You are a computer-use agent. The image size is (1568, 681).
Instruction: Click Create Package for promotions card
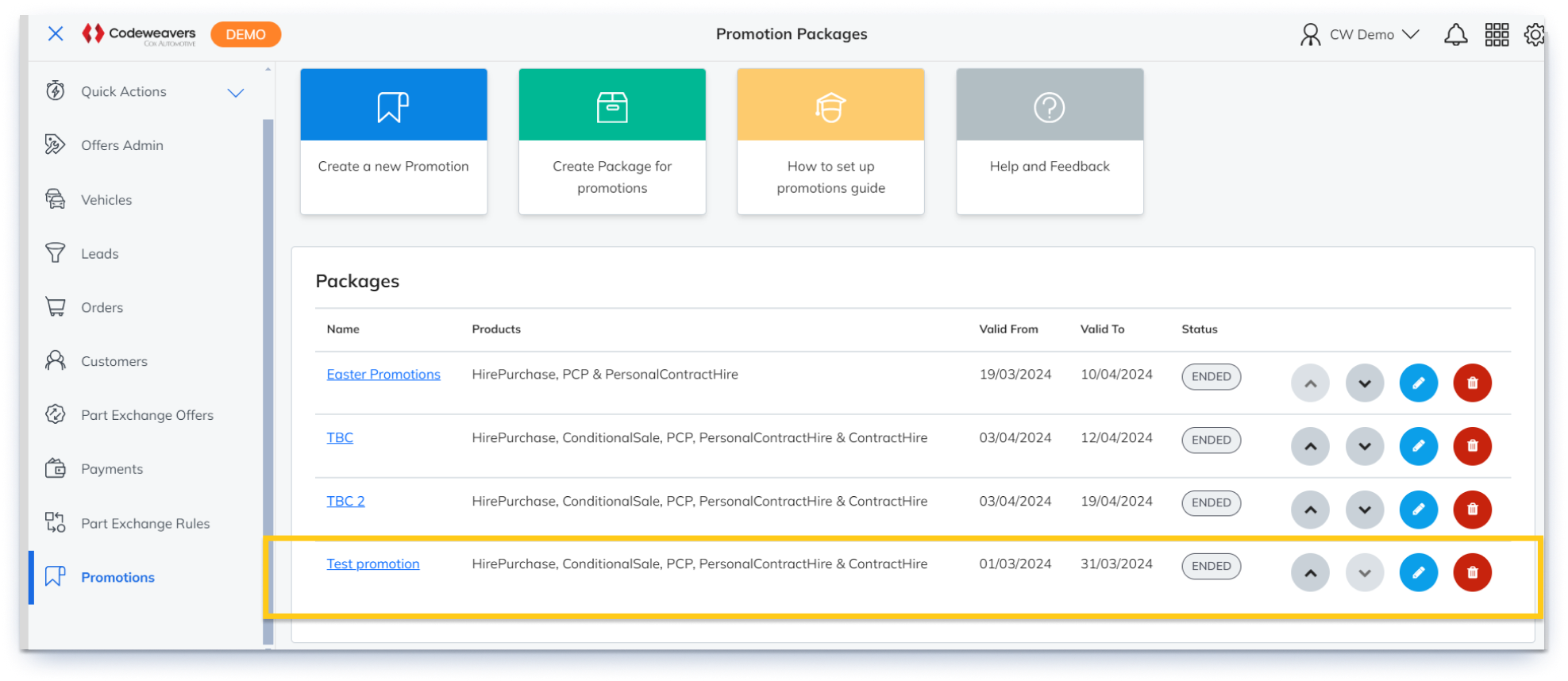(612, 141)
